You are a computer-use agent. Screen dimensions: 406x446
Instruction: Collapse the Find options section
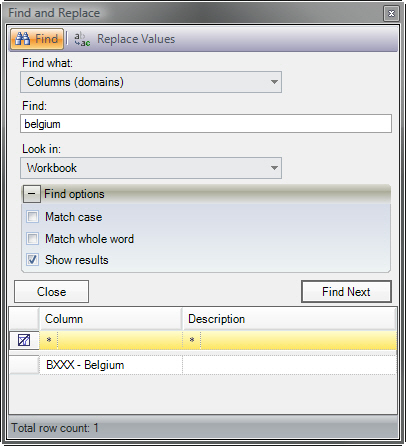pyautogui.click(x=32, y=194)
